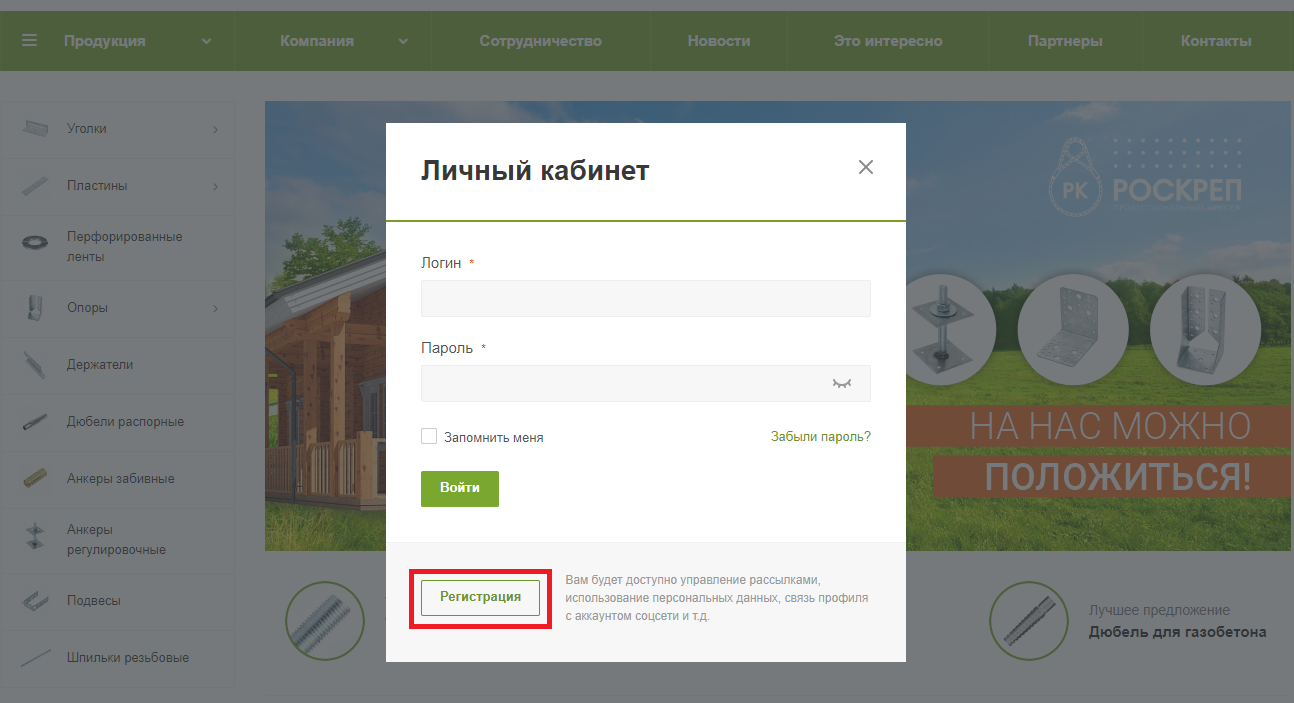Select the Анкеры забивные sidebar icon

point(35,479)
